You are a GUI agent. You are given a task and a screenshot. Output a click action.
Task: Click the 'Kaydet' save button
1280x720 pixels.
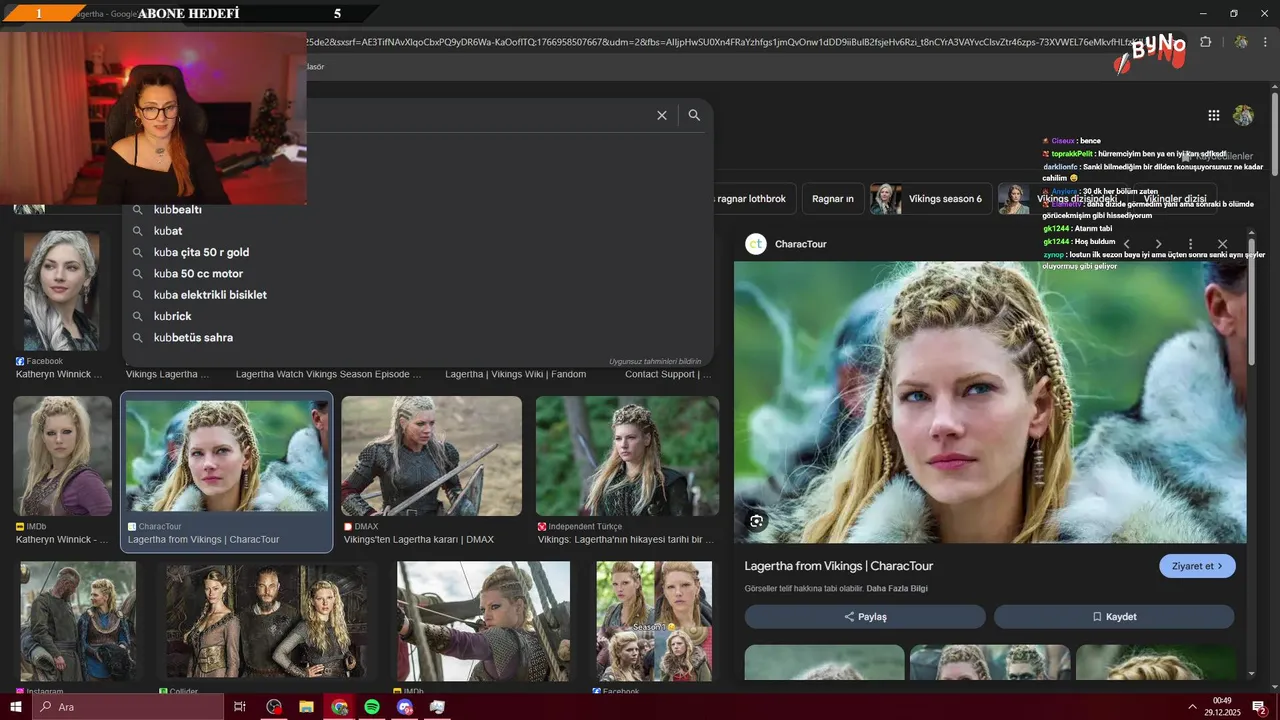(x=1114, y=617)
